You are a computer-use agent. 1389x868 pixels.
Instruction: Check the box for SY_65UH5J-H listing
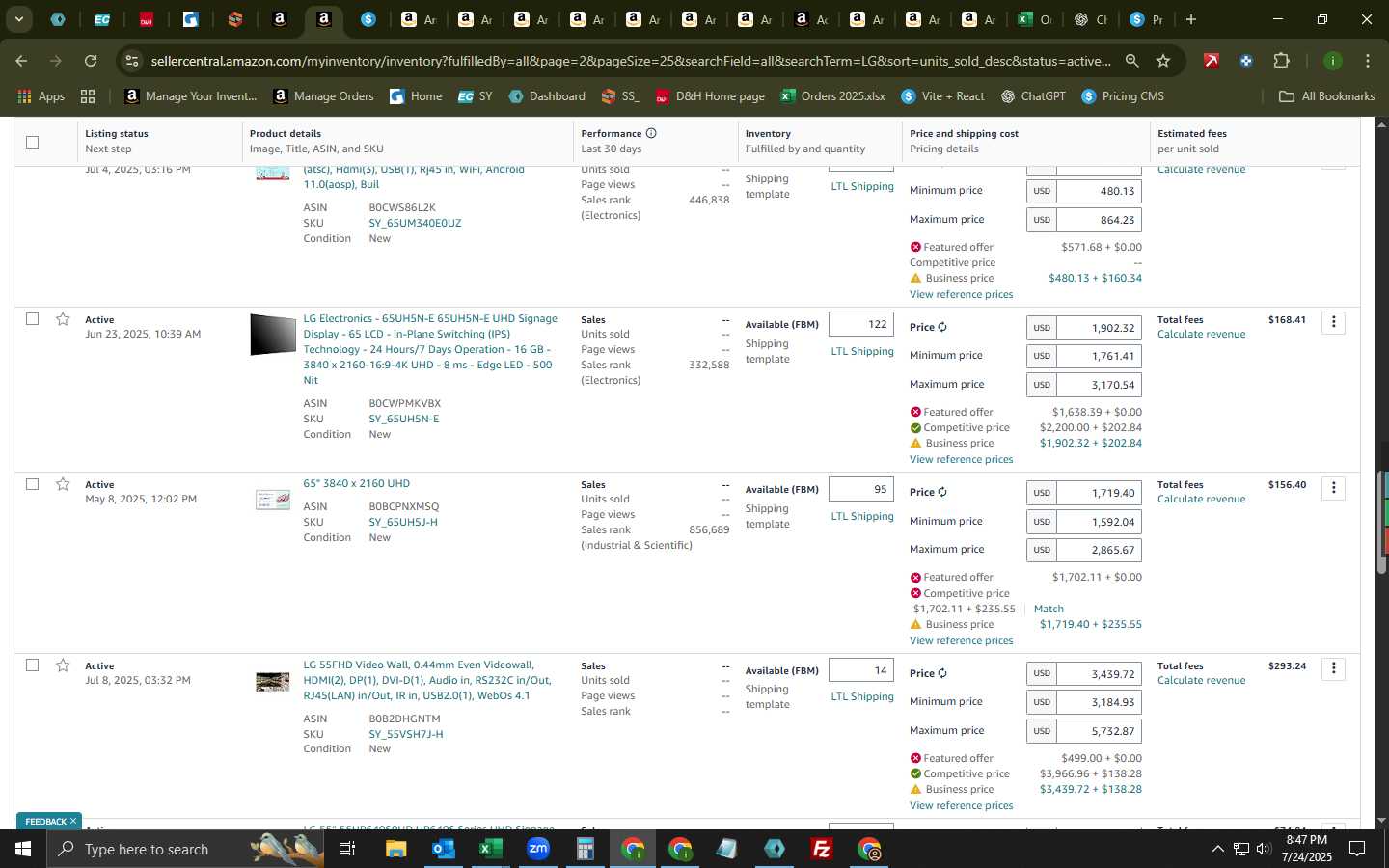click(x=32, y=484)
